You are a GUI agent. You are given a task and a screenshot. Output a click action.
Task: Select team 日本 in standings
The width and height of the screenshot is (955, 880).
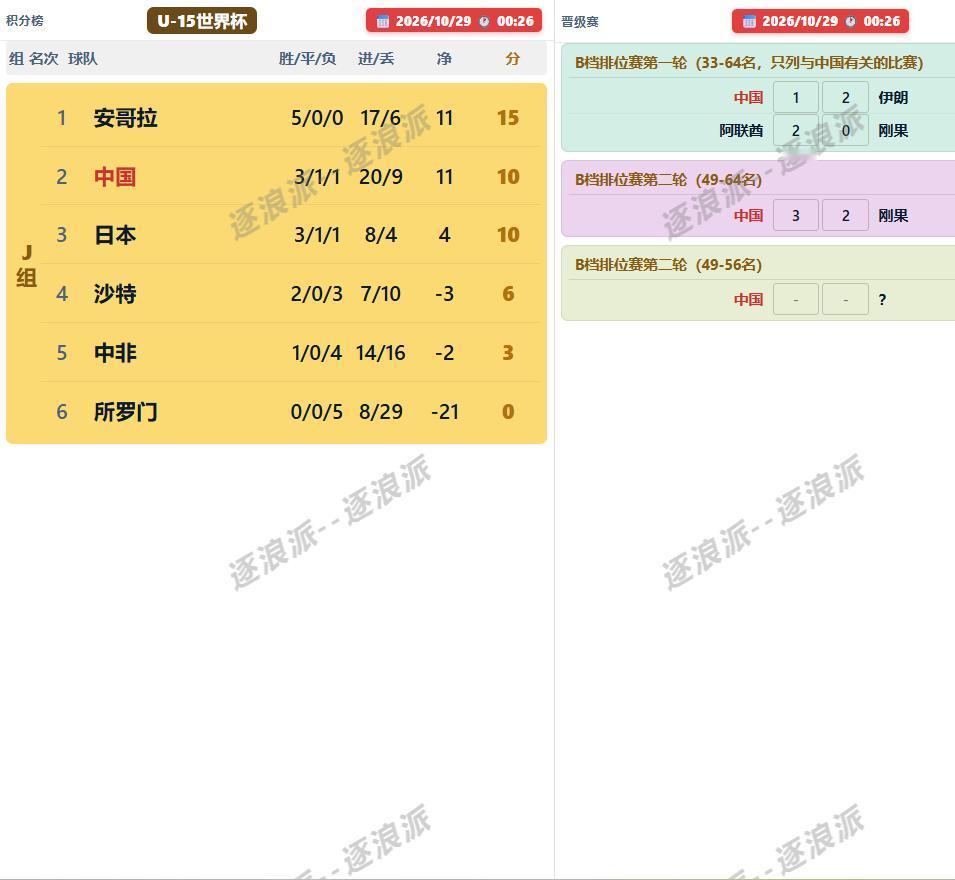point(115,235)
